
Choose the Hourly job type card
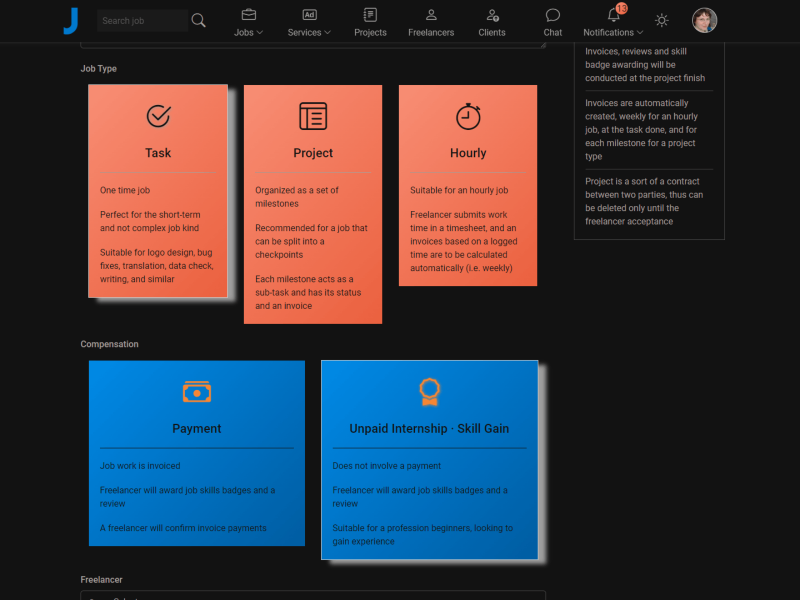pos(468,185)
